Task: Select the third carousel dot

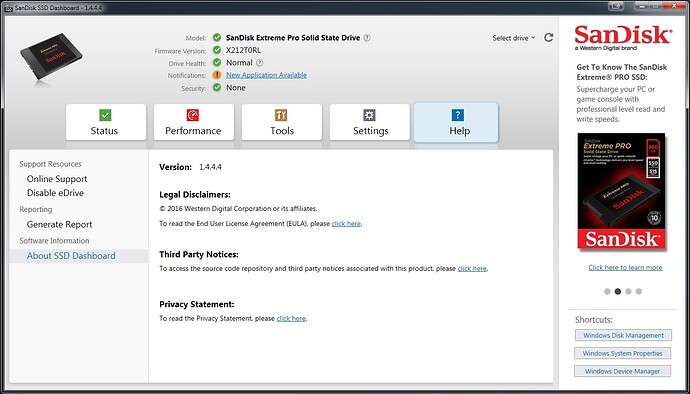Action: coord(628,291)
